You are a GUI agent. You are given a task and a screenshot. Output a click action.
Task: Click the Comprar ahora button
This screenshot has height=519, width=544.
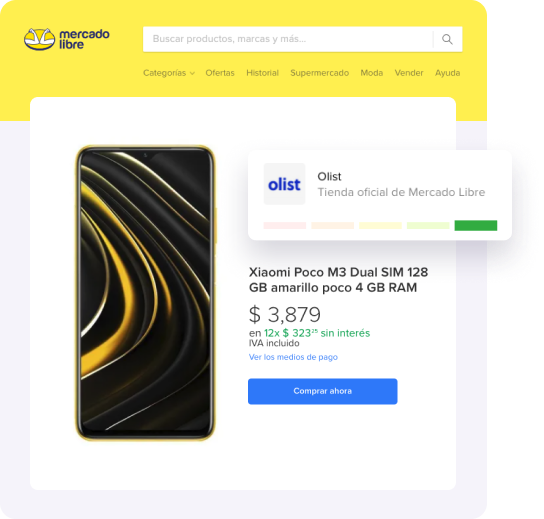click(x=323, y=391)
